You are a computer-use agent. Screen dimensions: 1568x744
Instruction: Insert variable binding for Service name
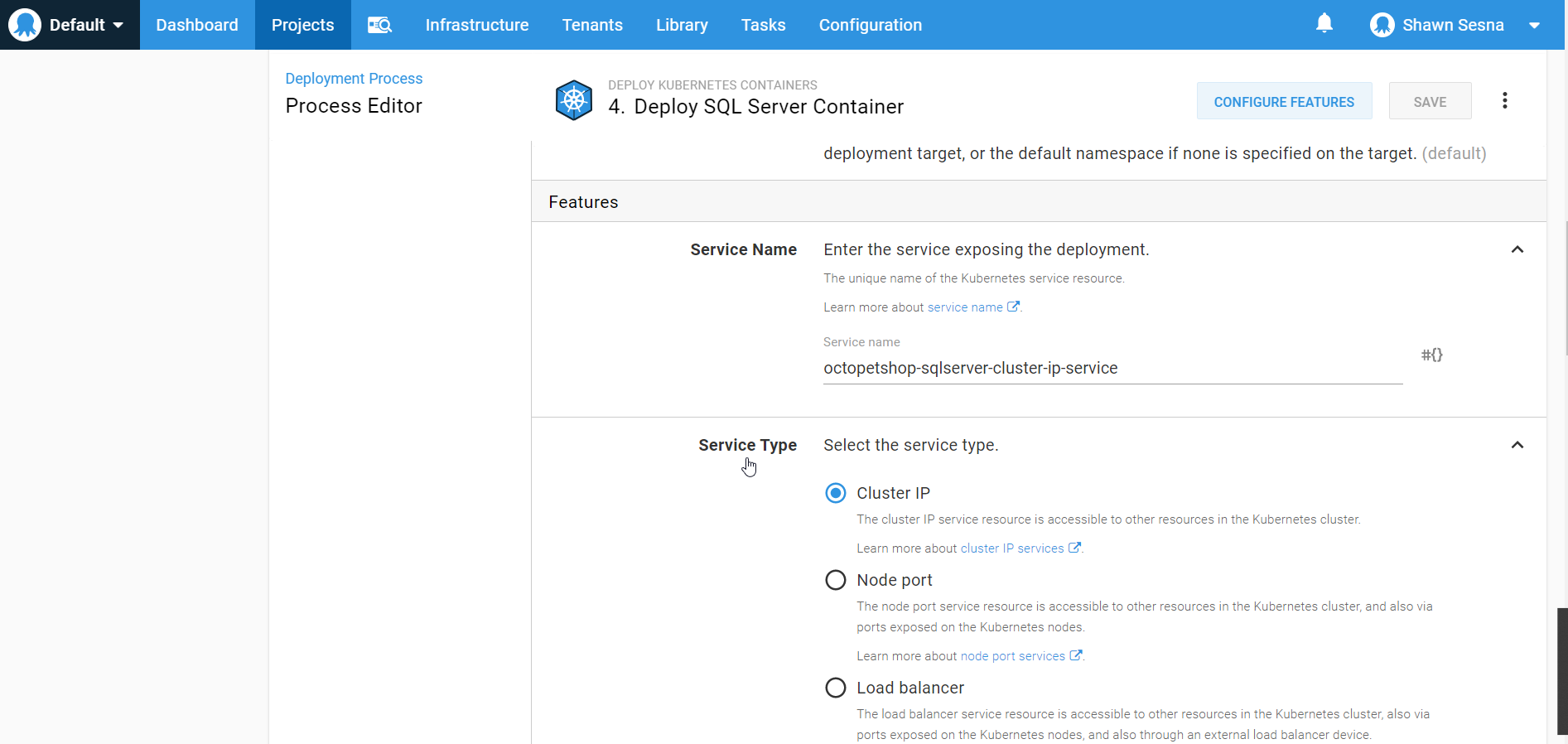click(1431, 355)
